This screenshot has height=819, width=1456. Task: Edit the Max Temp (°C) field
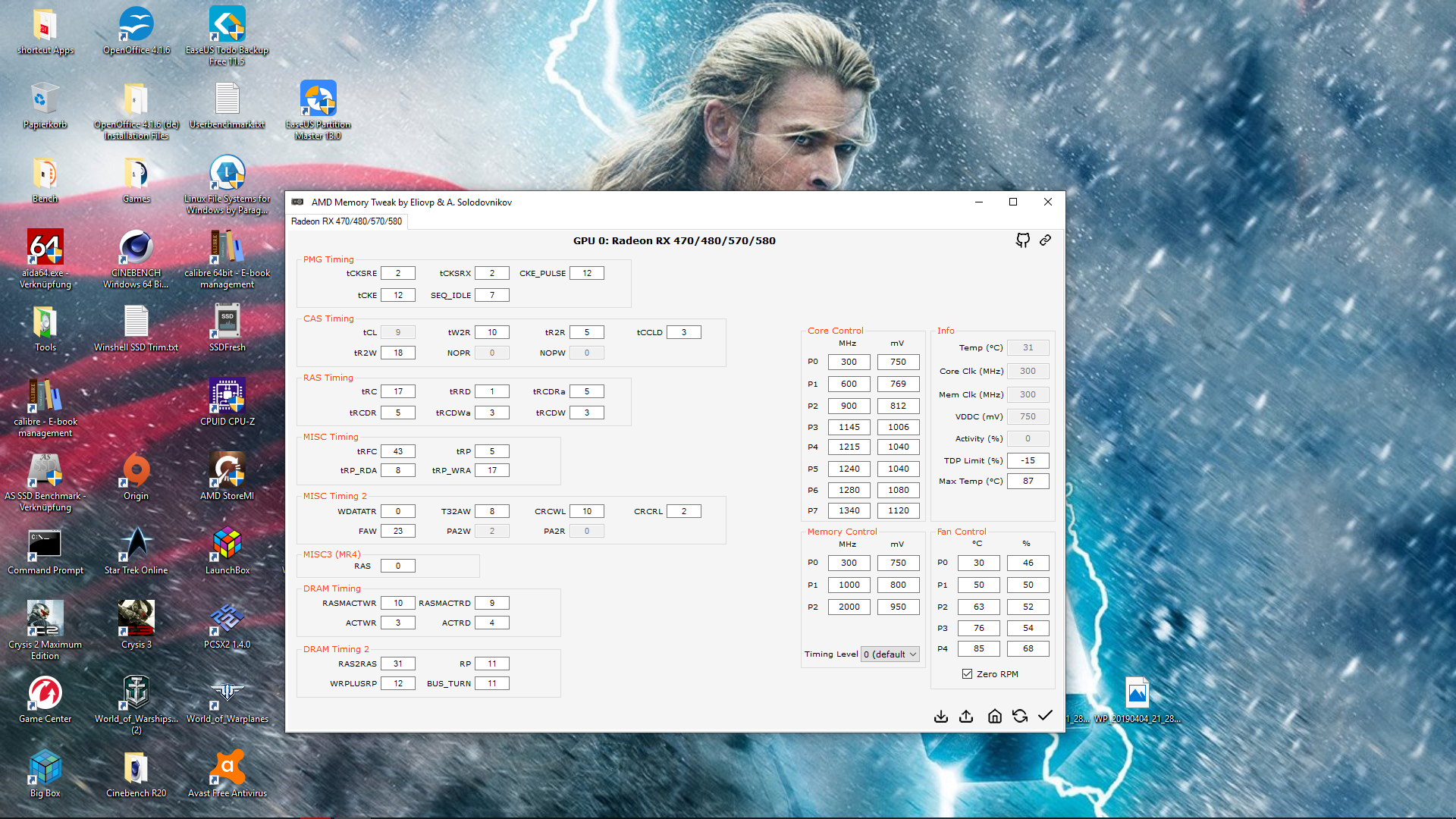click(x=1028, y=481)
